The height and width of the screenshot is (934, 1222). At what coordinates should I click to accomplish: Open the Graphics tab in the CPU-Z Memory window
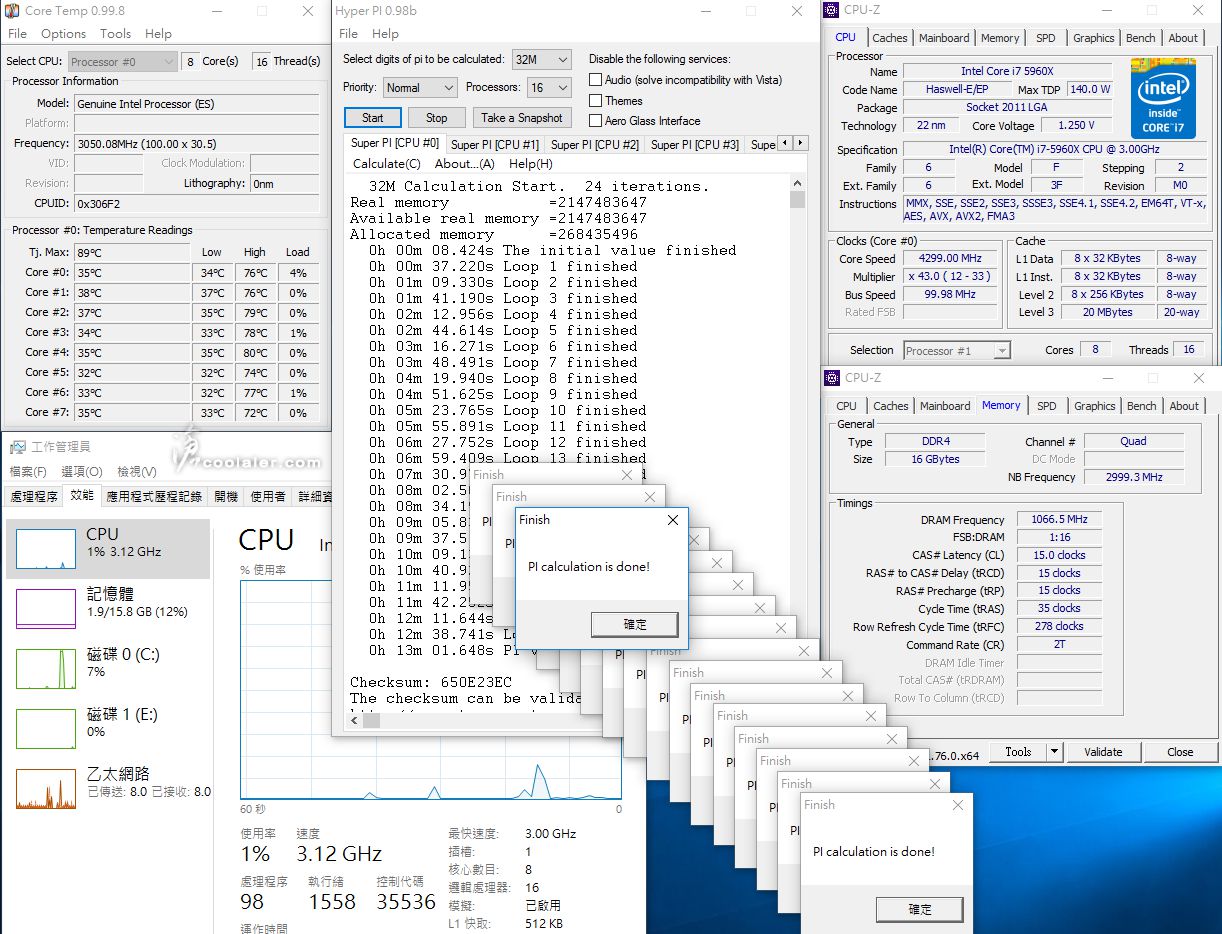click(x=1094, y=406)
